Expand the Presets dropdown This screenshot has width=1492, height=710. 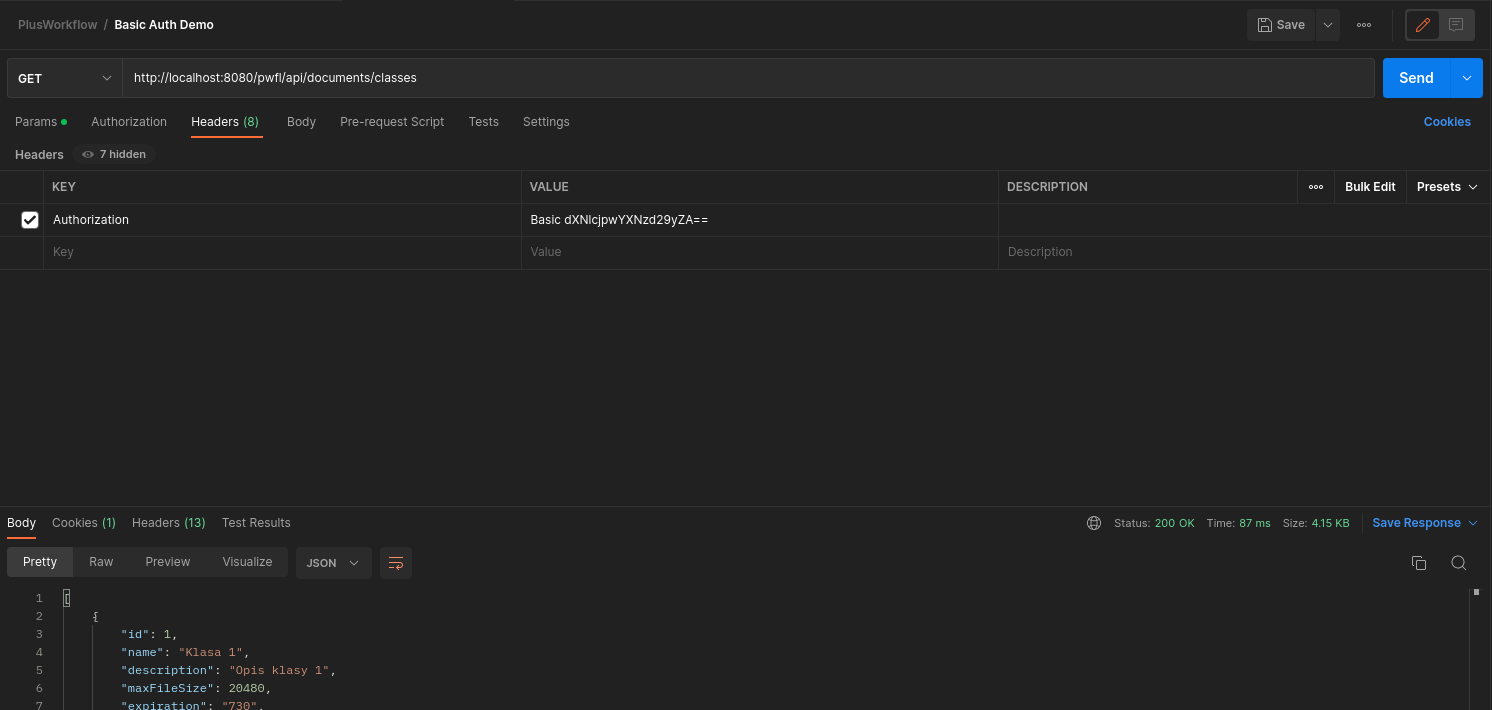pos(1447,187)
